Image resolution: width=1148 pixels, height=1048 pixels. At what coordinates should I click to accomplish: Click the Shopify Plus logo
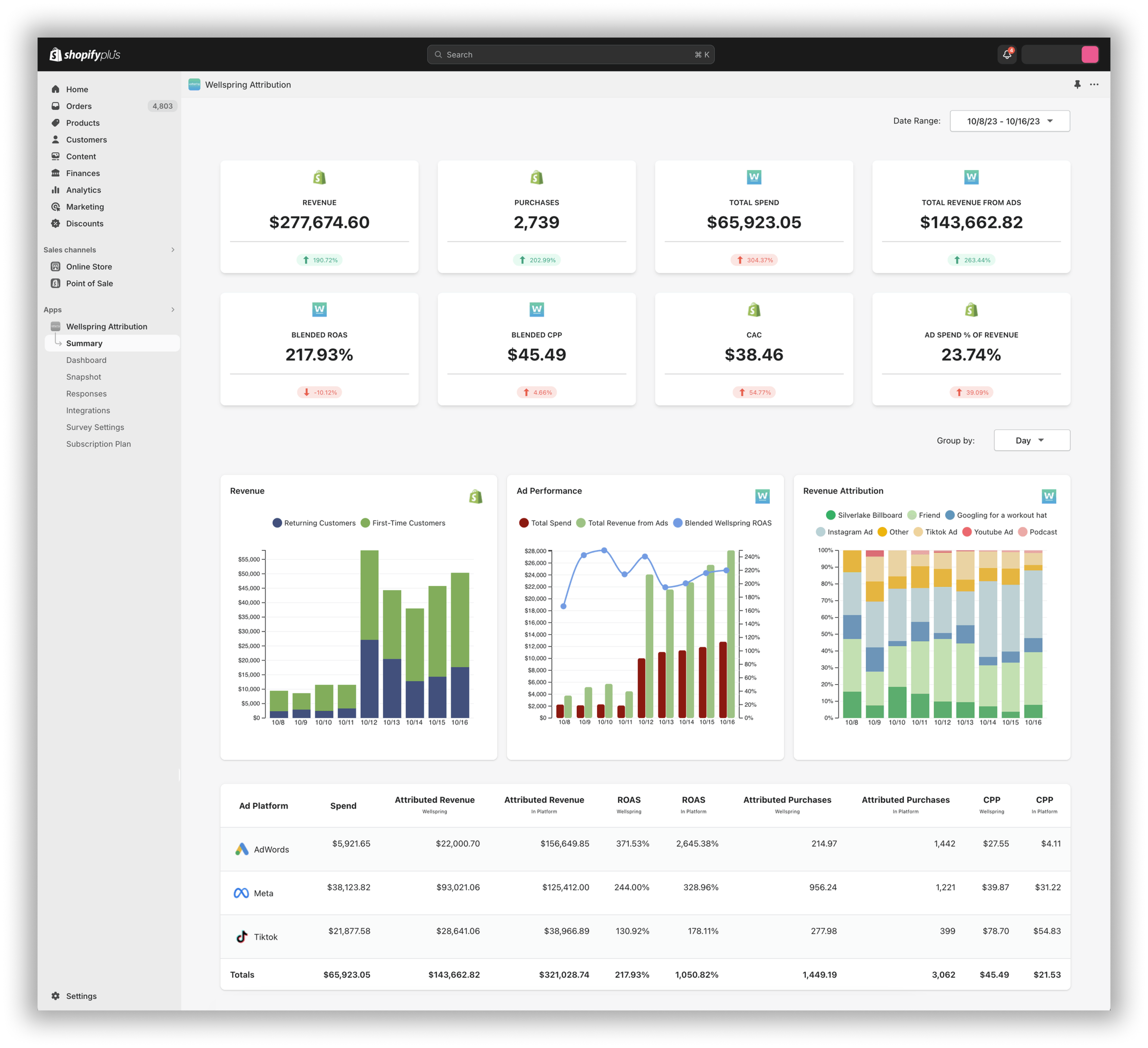[85, 55]
